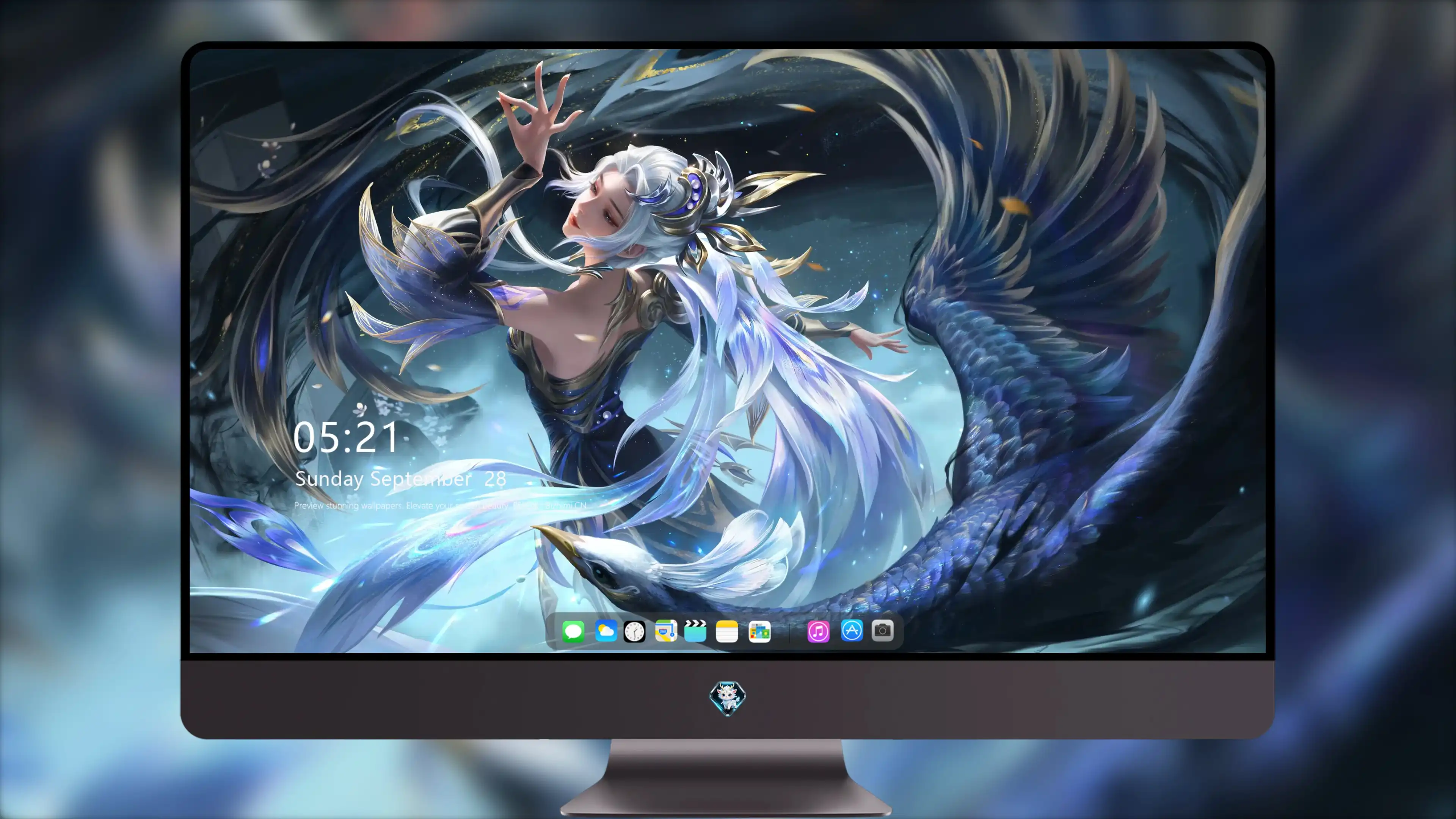Launch the pink iTunes music app
The image size is (1456, 819).
coord(819,631)
